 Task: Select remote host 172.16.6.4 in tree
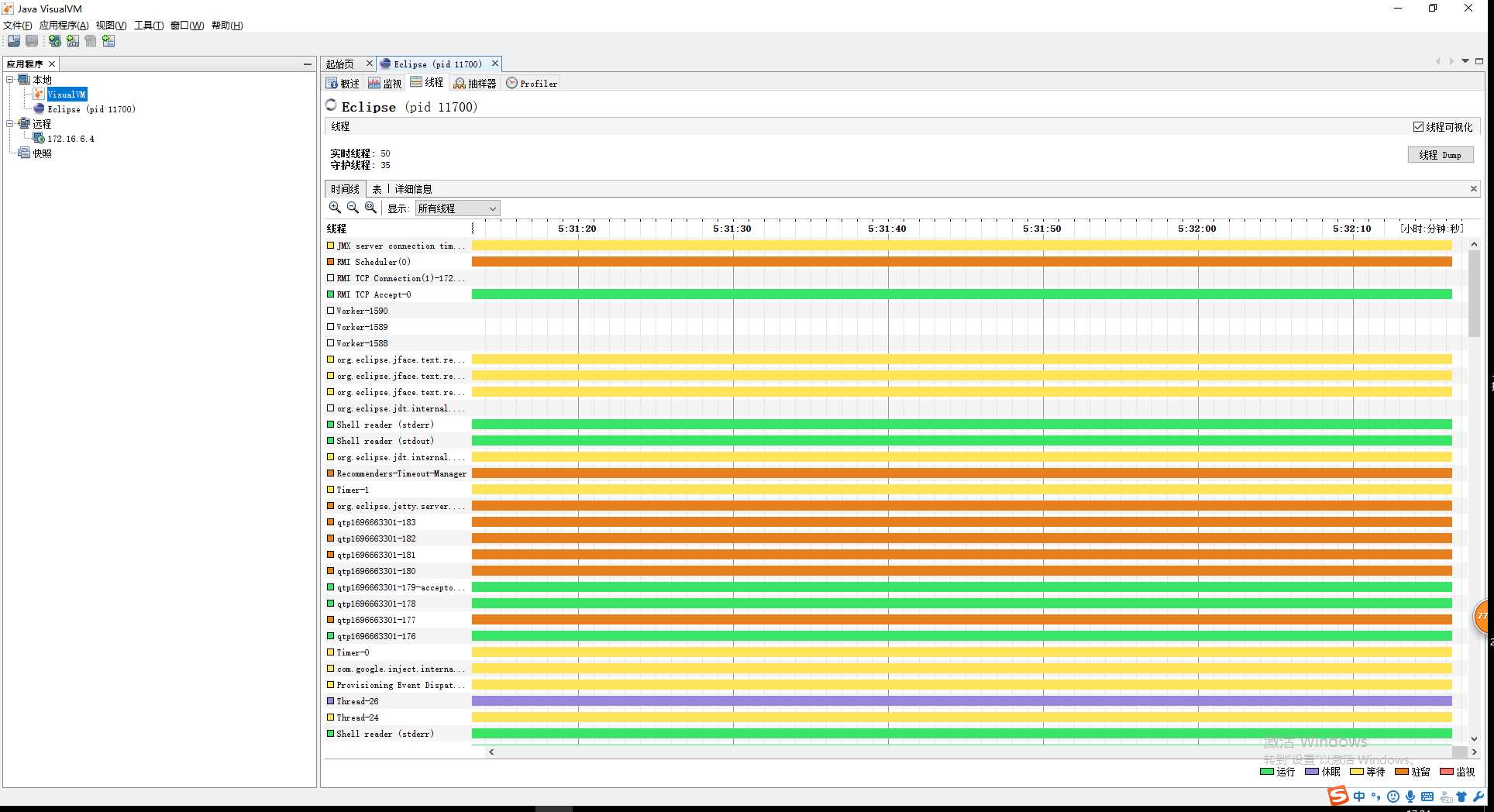click(71, 139)
